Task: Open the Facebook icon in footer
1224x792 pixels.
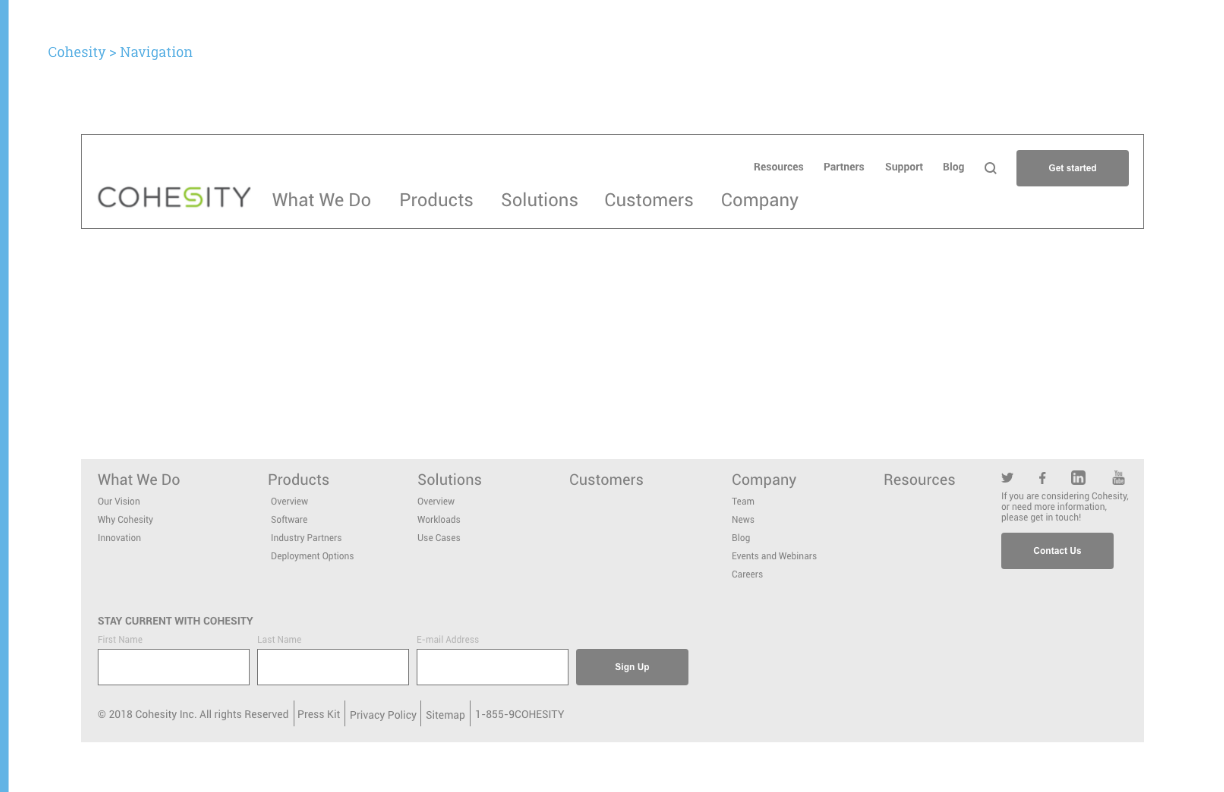Action: 1042,478
